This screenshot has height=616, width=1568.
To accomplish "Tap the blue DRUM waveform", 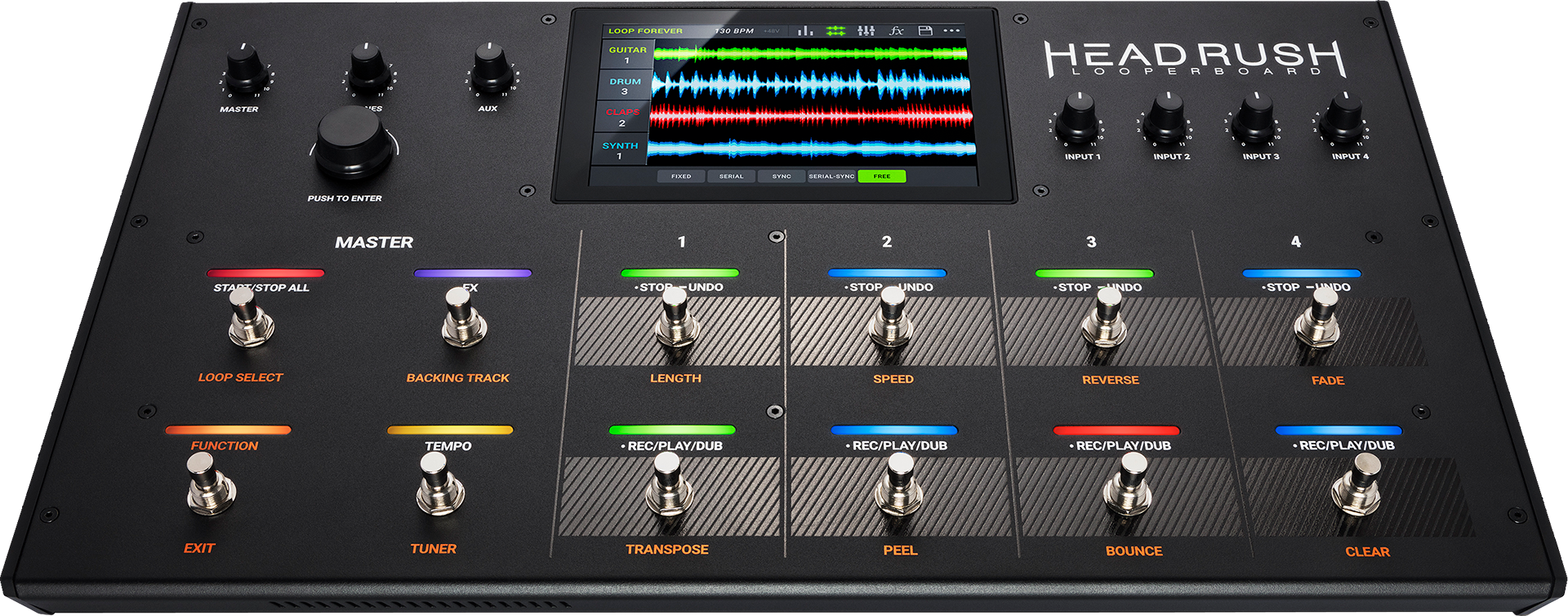I will tap(810, 85).
